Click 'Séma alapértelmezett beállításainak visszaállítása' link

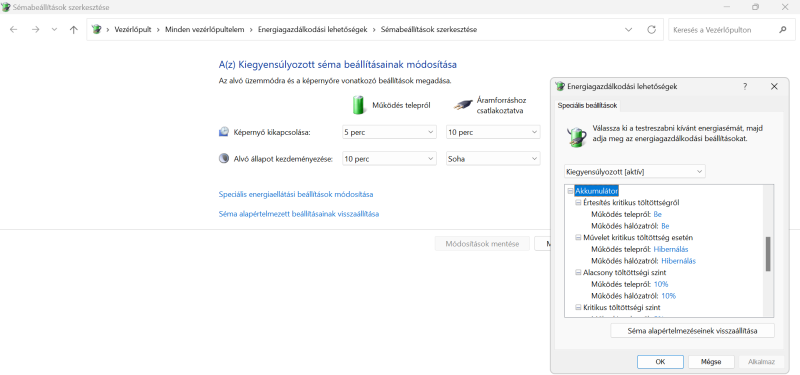298,214
